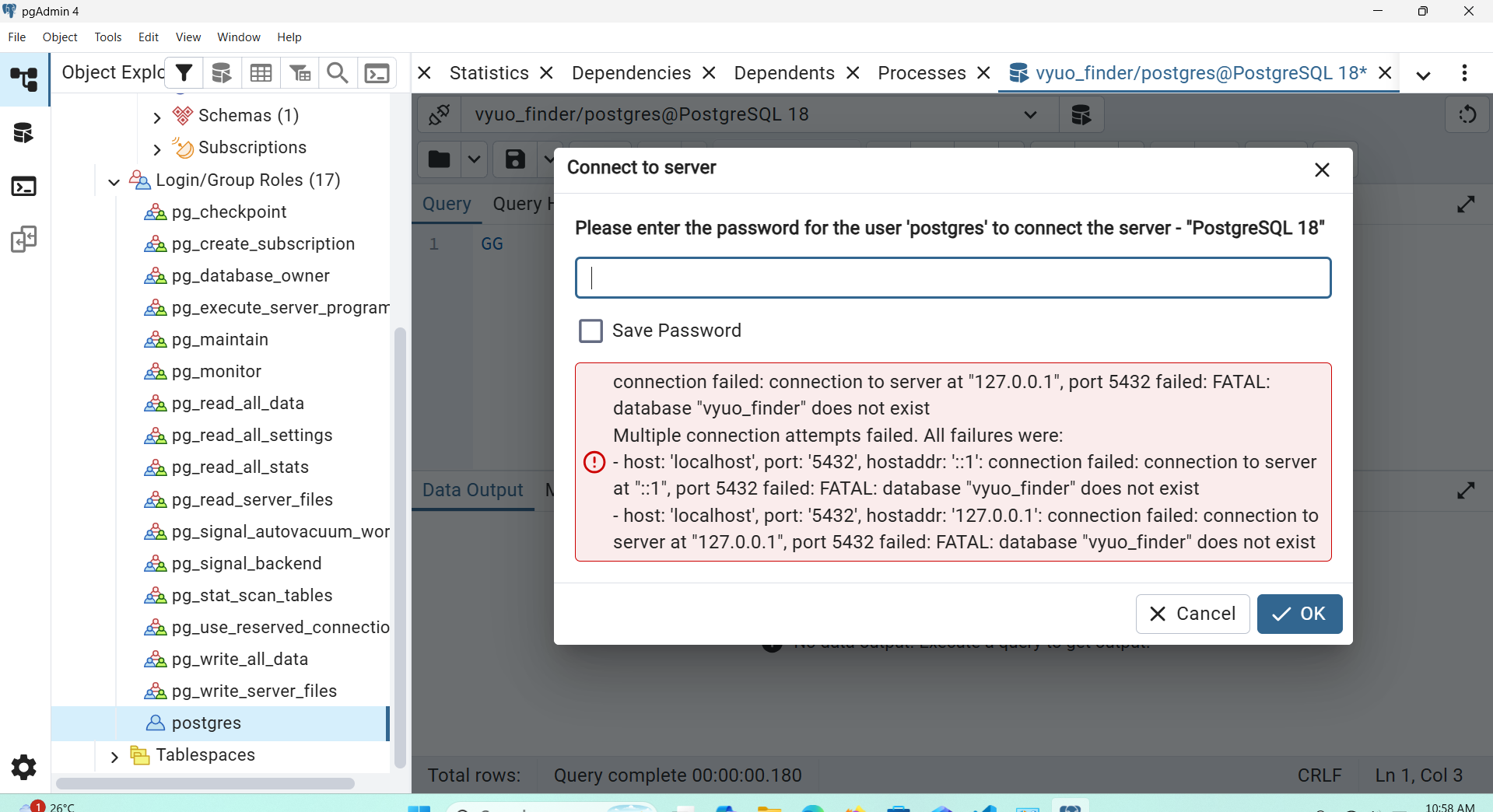Screen dimensions: 1493x812
Task: Switch to the Statistics tab
Action: click(489, 73)
